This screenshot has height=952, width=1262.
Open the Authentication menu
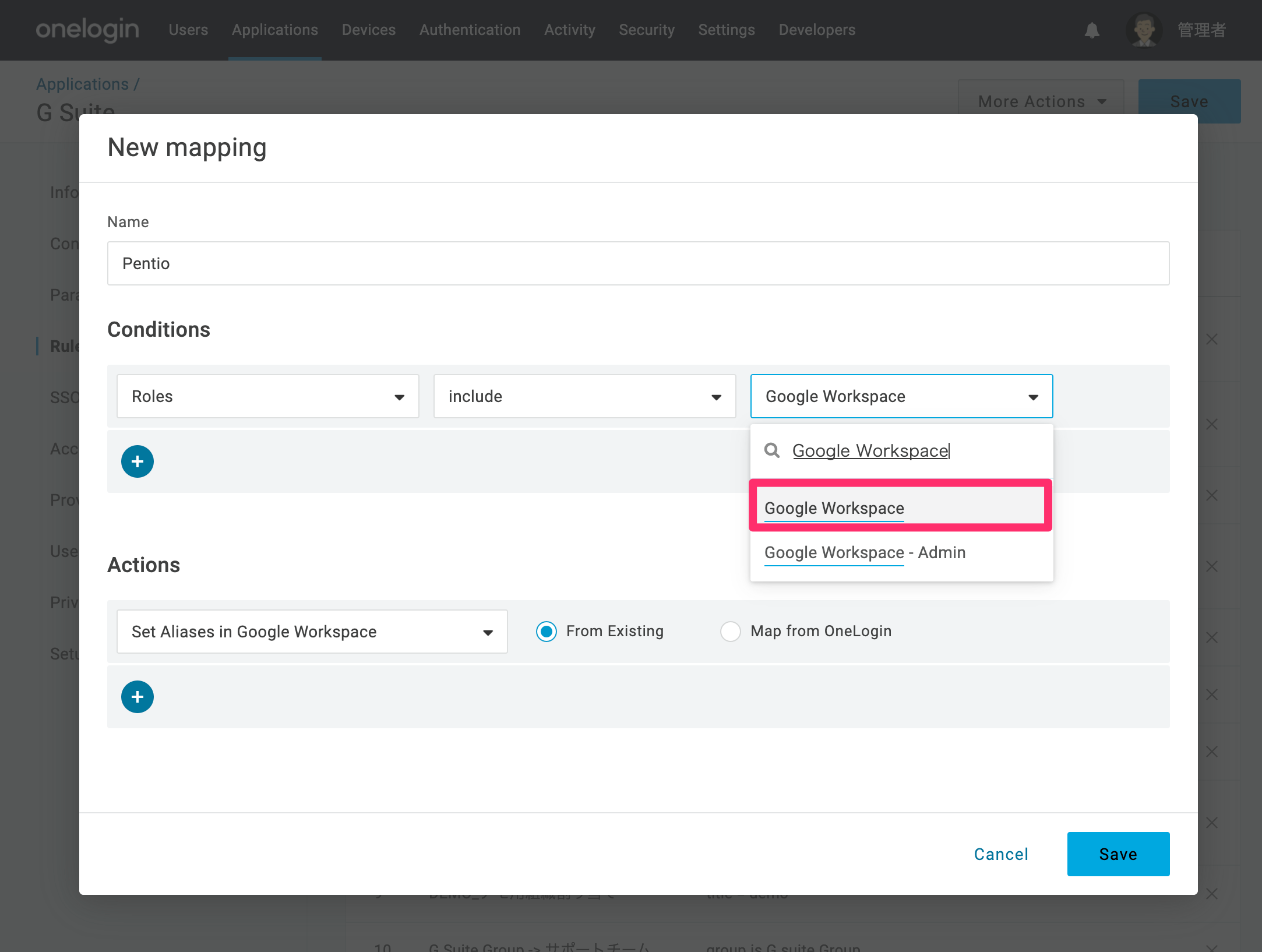(470, 30)
